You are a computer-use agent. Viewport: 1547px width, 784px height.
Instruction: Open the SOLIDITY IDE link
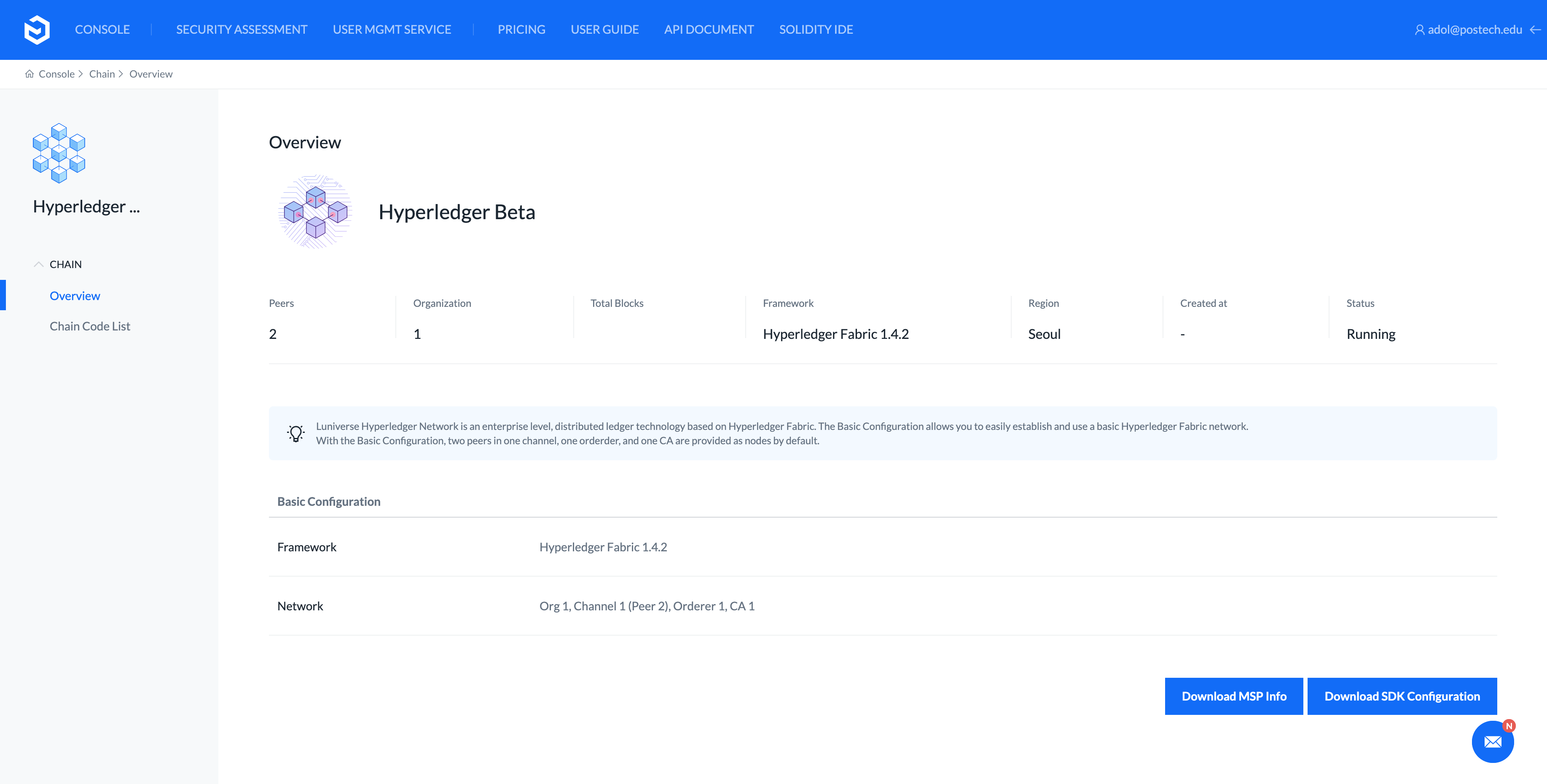[816, 30]
